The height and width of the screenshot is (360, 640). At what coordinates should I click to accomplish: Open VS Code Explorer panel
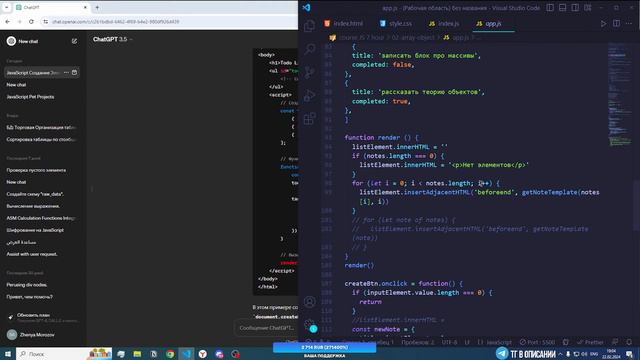coord(309,26)
